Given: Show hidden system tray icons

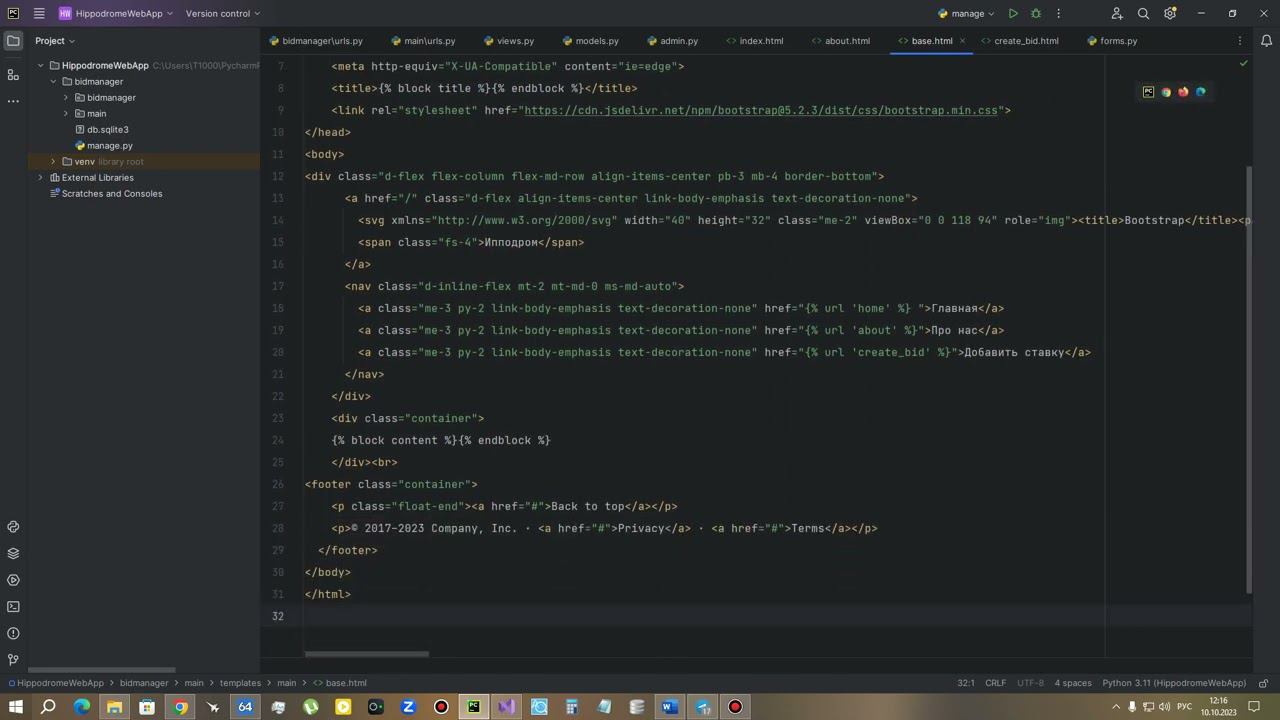Looking at the screenshot, I should pyautogui.click(x=1116, y=707).
